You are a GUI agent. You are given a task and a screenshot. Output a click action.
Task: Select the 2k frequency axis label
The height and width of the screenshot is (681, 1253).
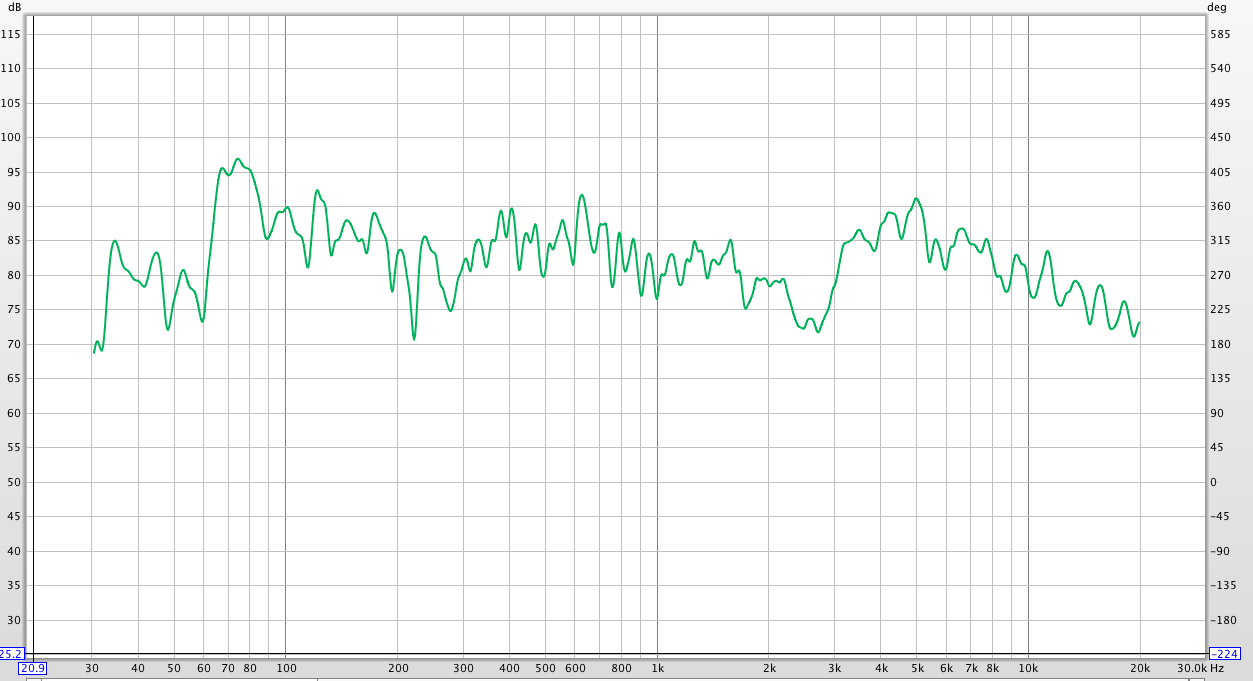click(x=769, y=668)
